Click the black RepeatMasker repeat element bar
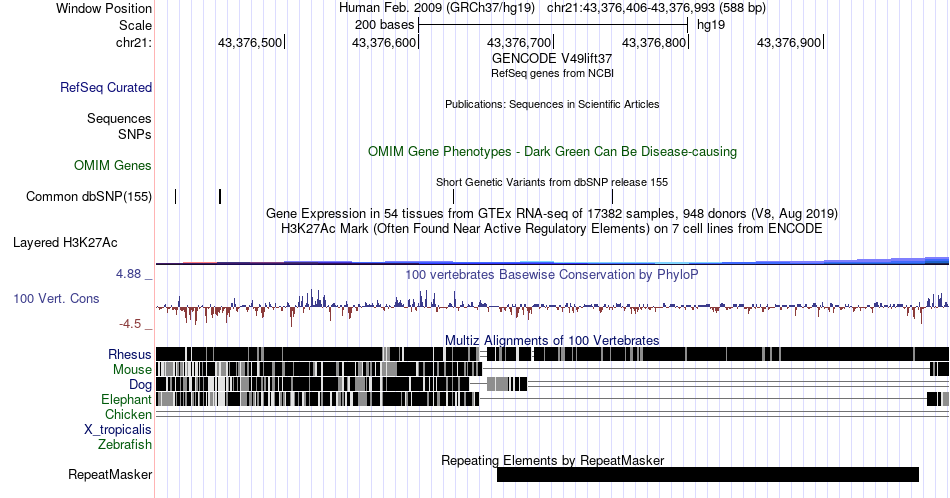950x498 pixels. point(708,474)
